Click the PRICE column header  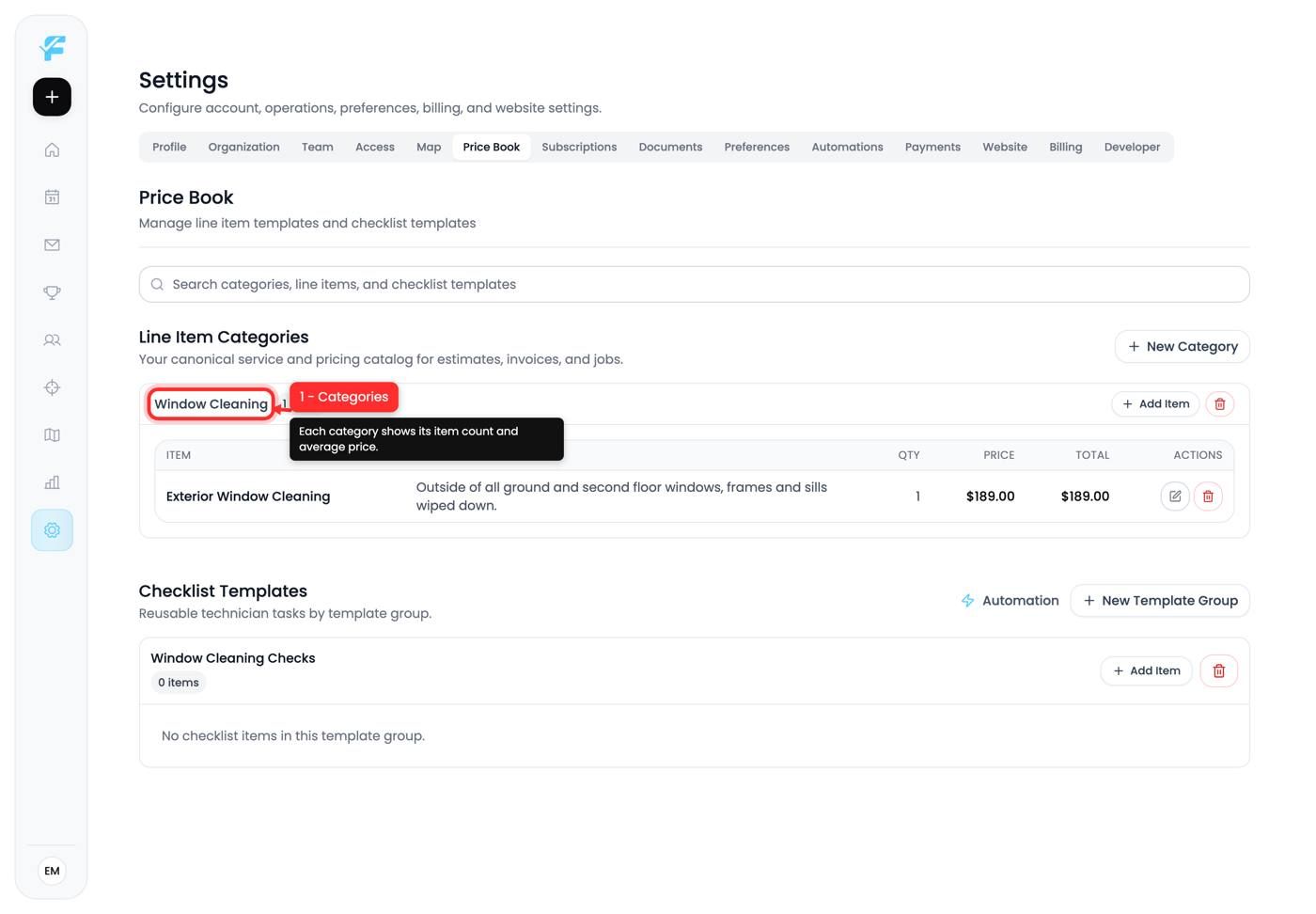[999, 455]
